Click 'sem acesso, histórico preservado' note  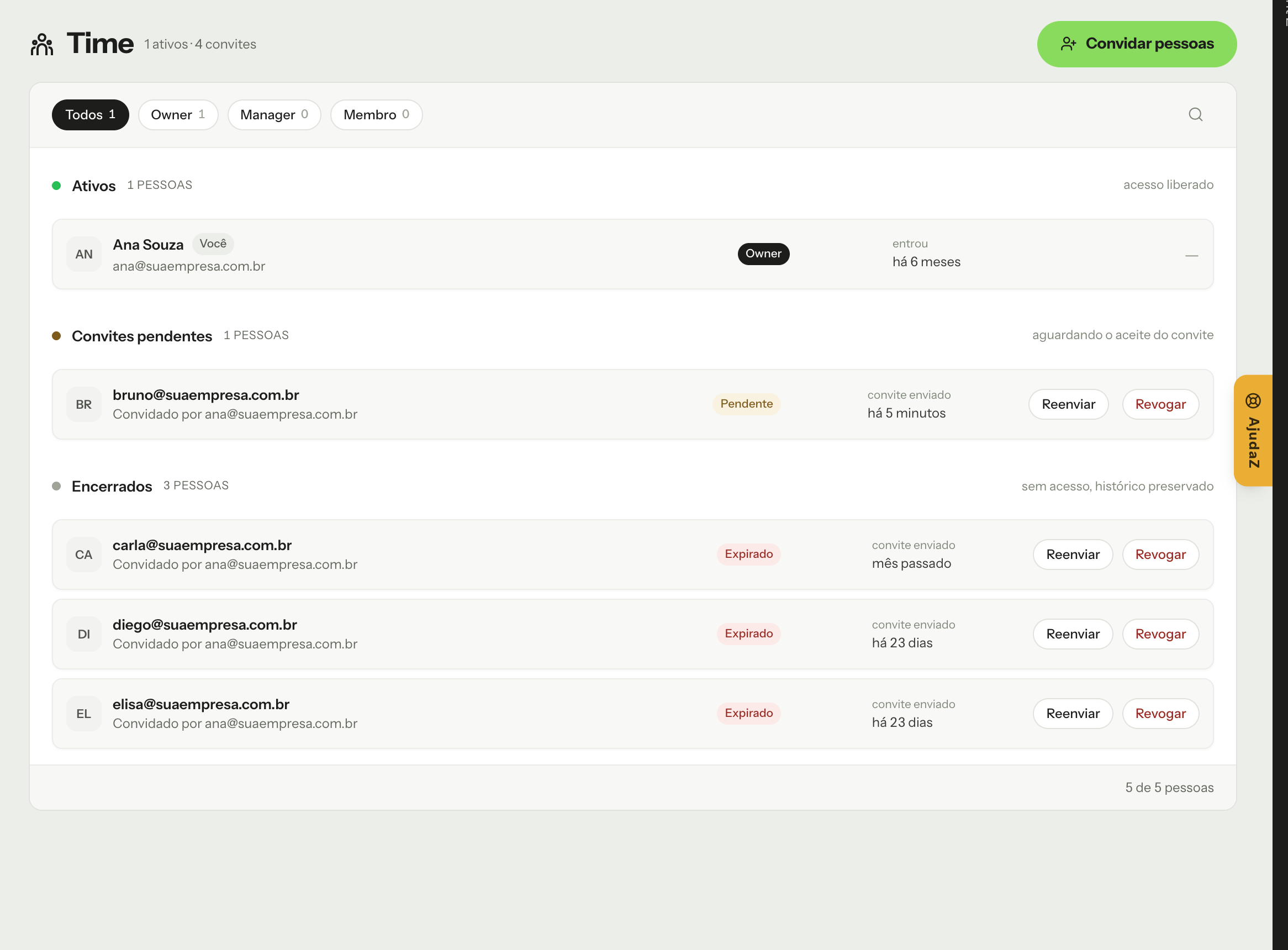[1117, 487]
